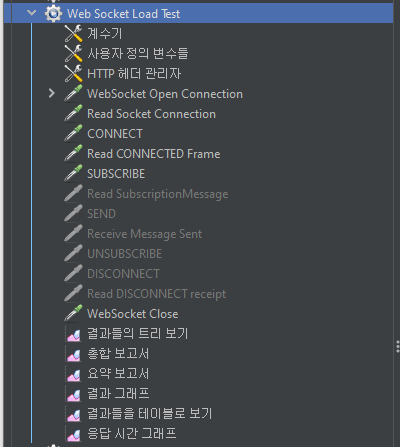400x447 pixels.
Task: Select the disabled Read SubscriptionMessage sampler
Action: point(157,194)
